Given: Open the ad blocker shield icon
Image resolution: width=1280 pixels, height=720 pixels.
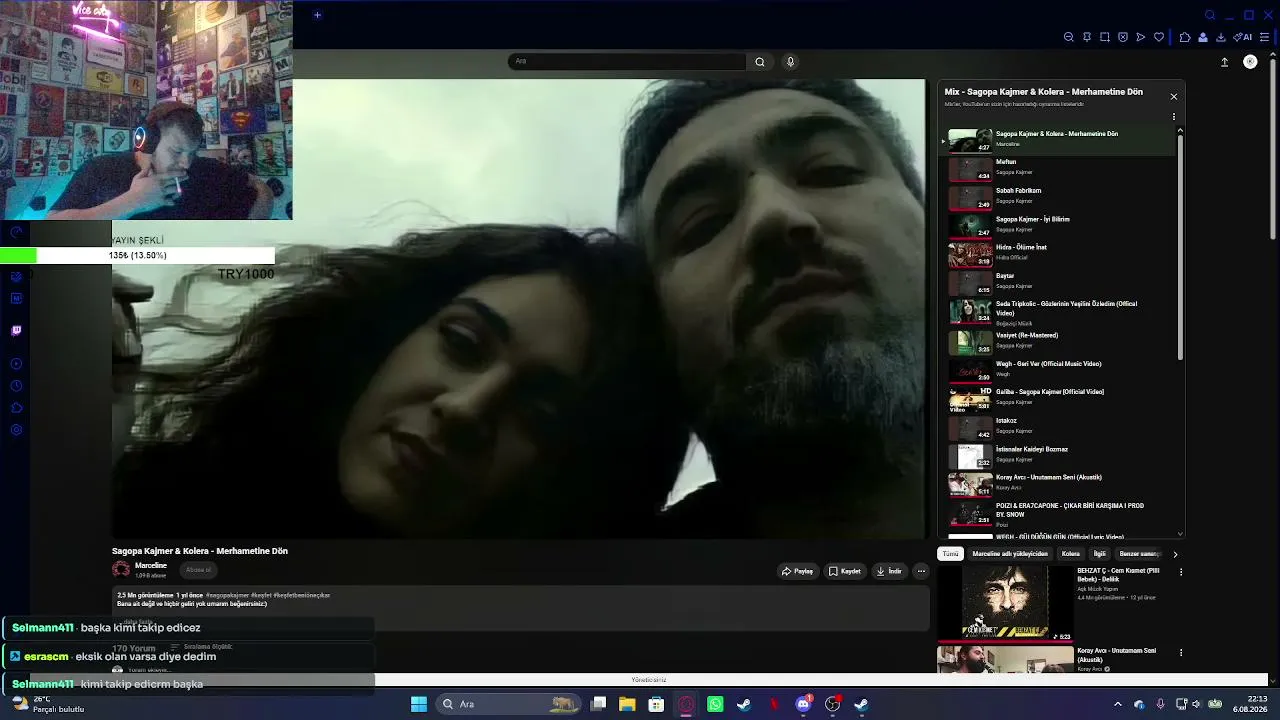Looking at the screenshot, I should coord(1123,37).
